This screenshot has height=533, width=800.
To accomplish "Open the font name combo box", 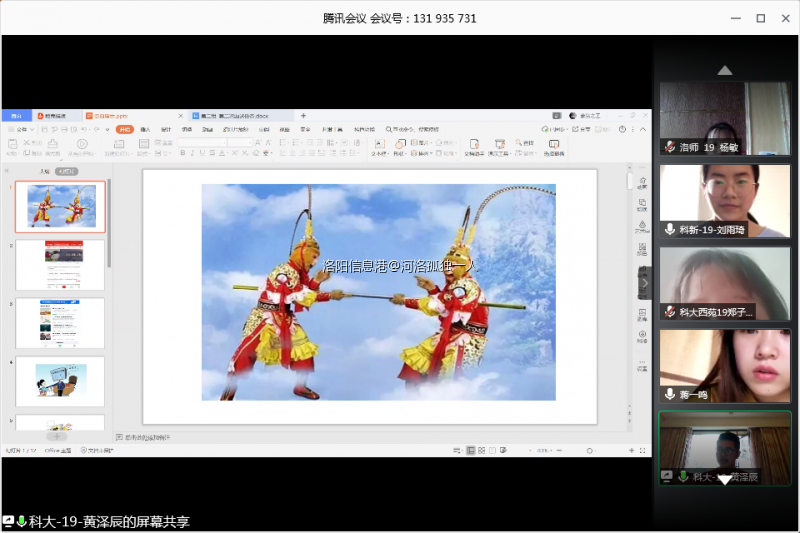I will 202,142.
